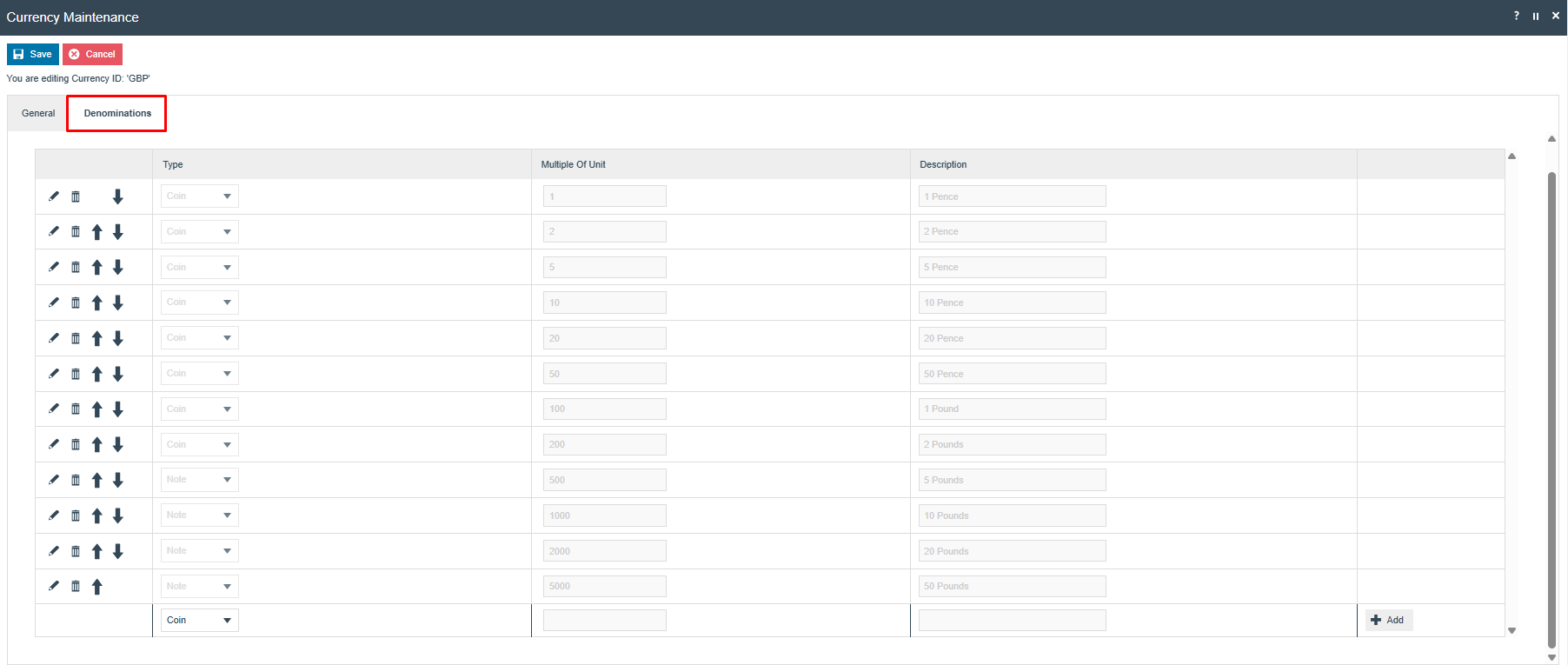Move the 2 Pence row up
Image resolution: width=1568 pixels, height=665 pixels.
97,232
